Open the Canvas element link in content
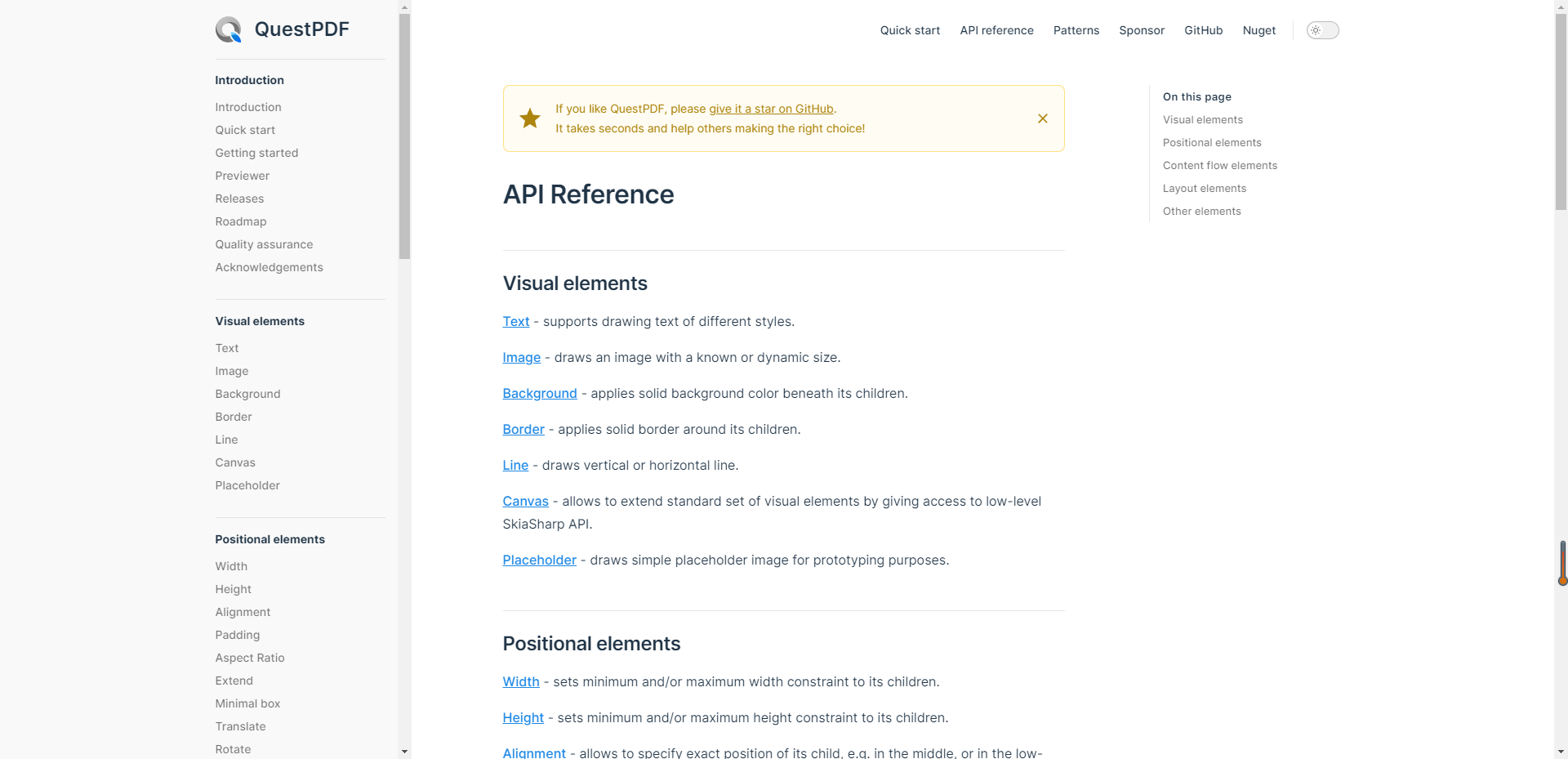 coord(526,502)
